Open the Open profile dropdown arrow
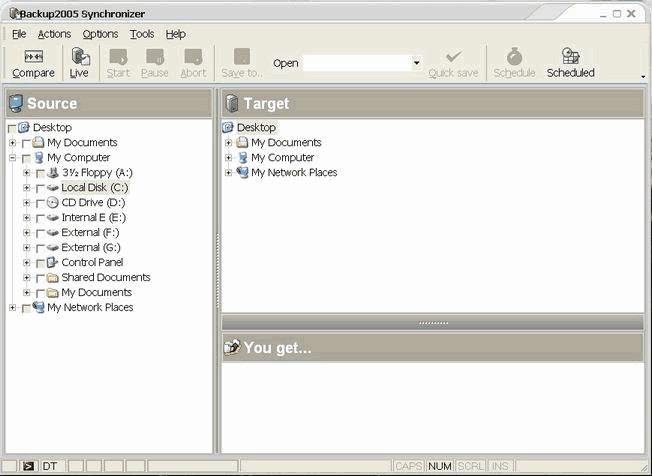This screenshot has height=476, width=652. (x=416, y=63)
